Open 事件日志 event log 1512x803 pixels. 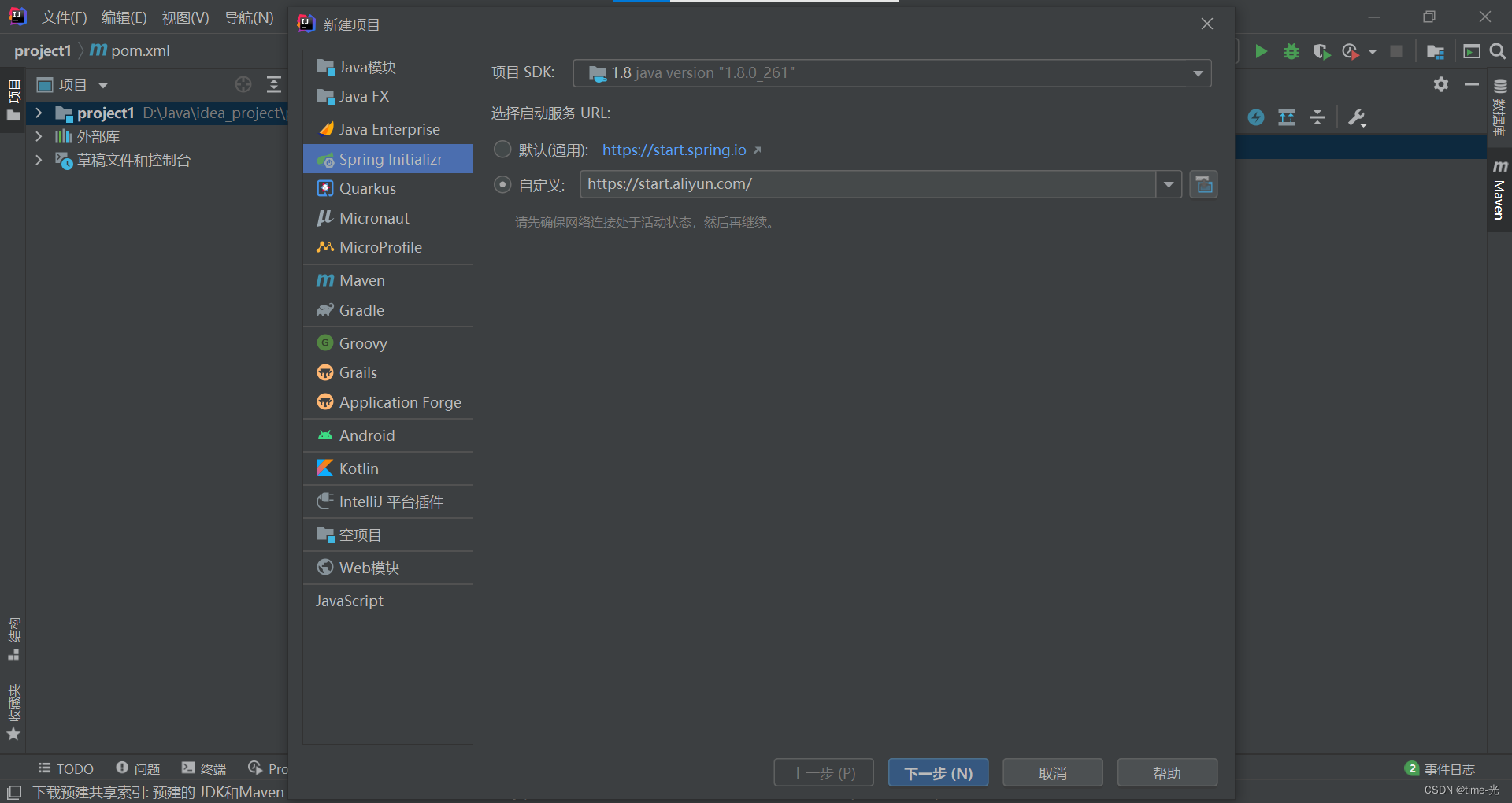(x=1440, y=768)
